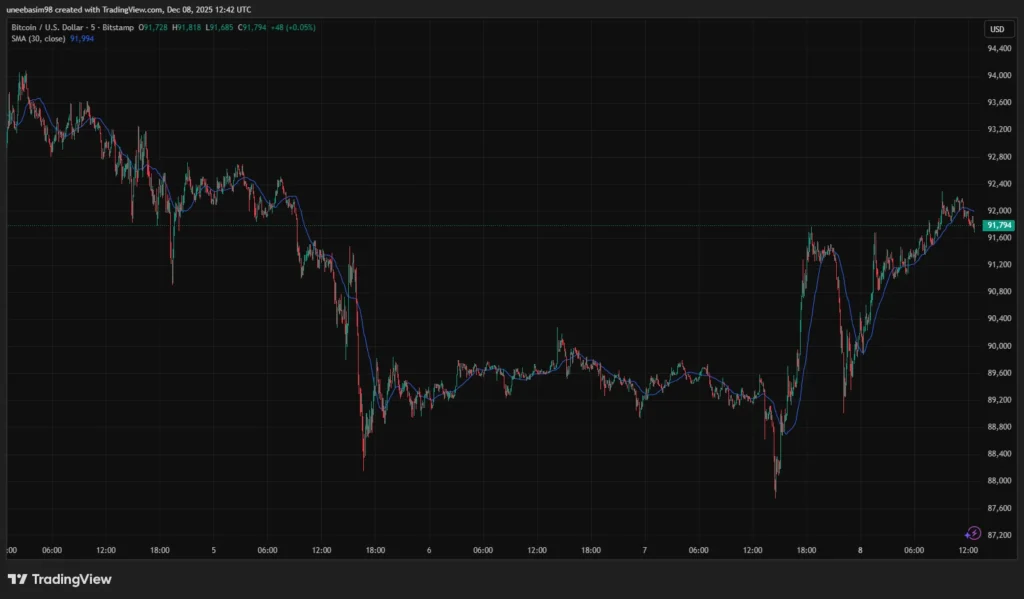The image size is (1024, 599).
Task: Open the 5-minute interval selector in legend
Action: pos(93,27)
